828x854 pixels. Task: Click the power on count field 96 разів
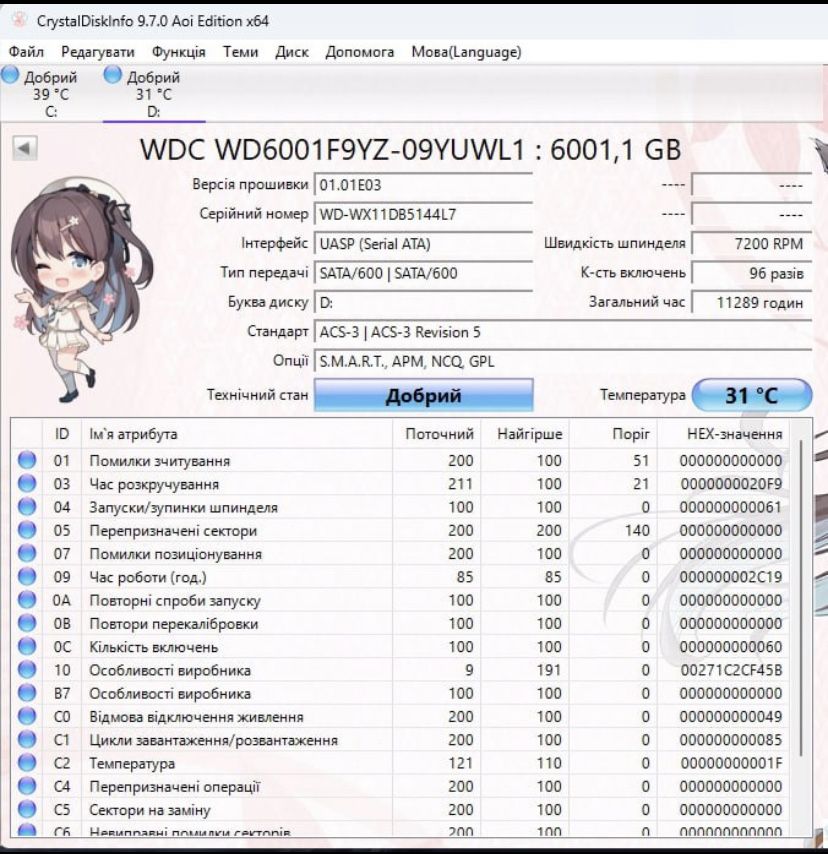point(752,273)
